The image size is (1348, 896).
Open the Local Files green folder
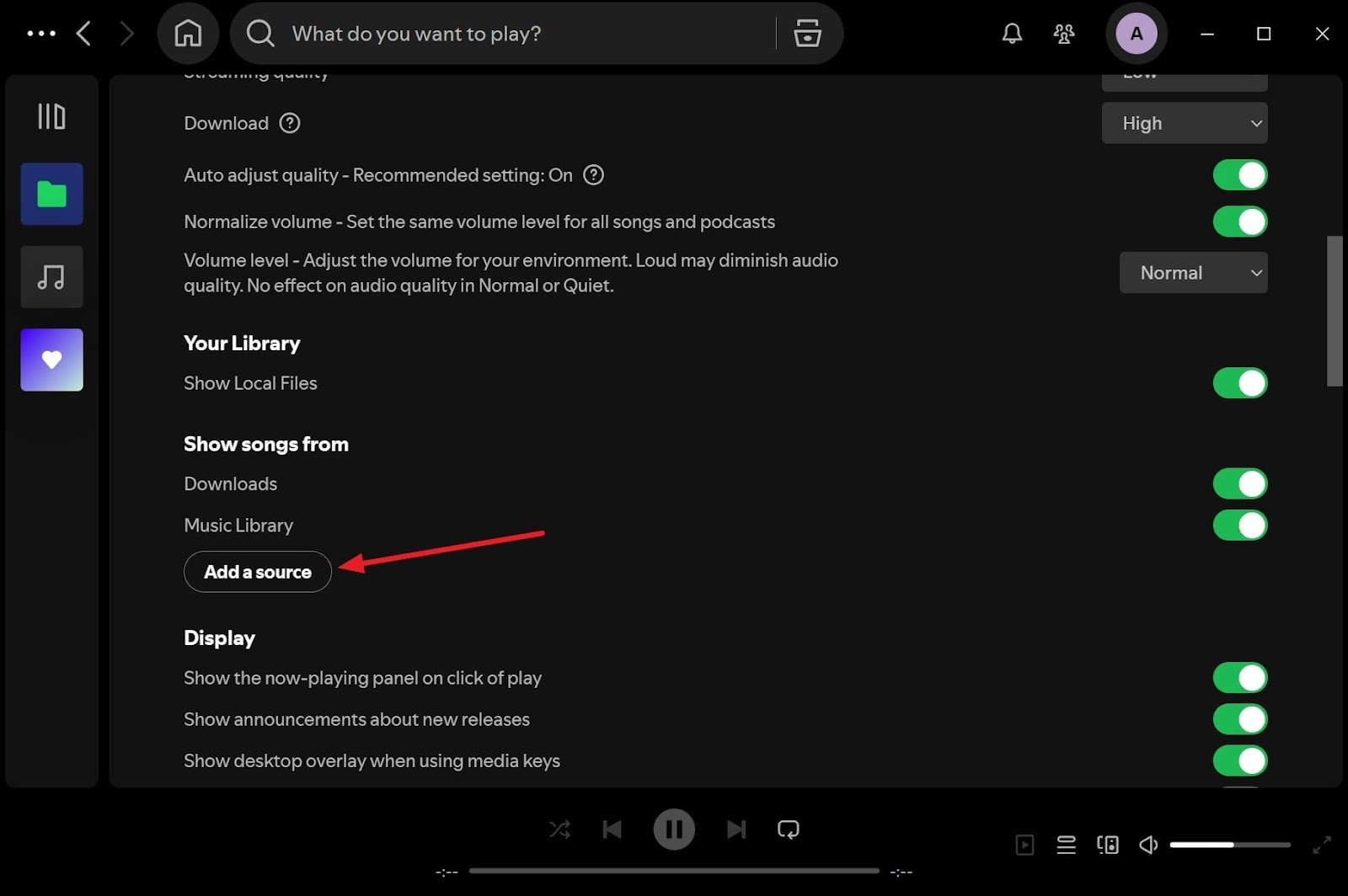(x=52, y=195)
